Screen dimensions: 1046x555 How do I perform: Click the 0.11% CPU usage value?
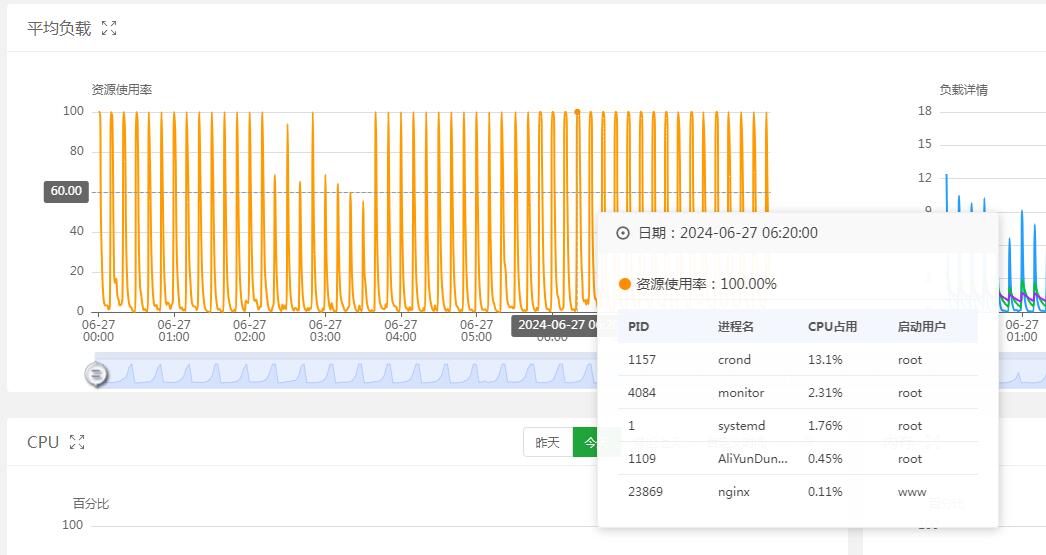click(825, 492)
